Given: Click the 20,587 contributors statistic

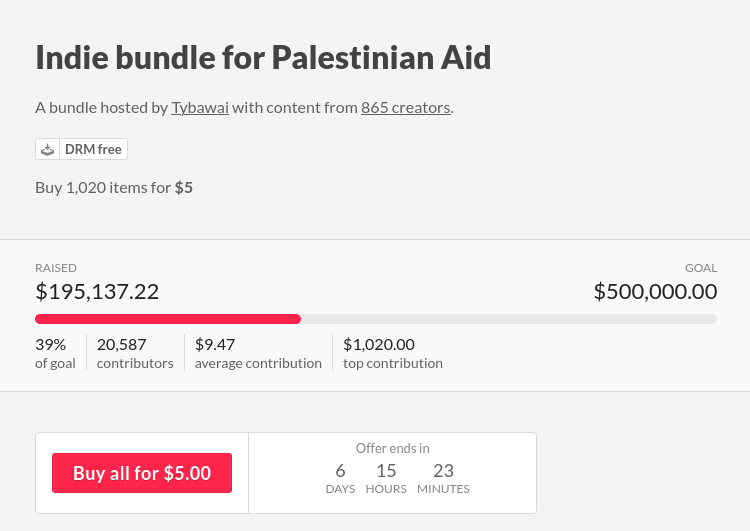Looking at the screenshot, I should tap(135, 353).
